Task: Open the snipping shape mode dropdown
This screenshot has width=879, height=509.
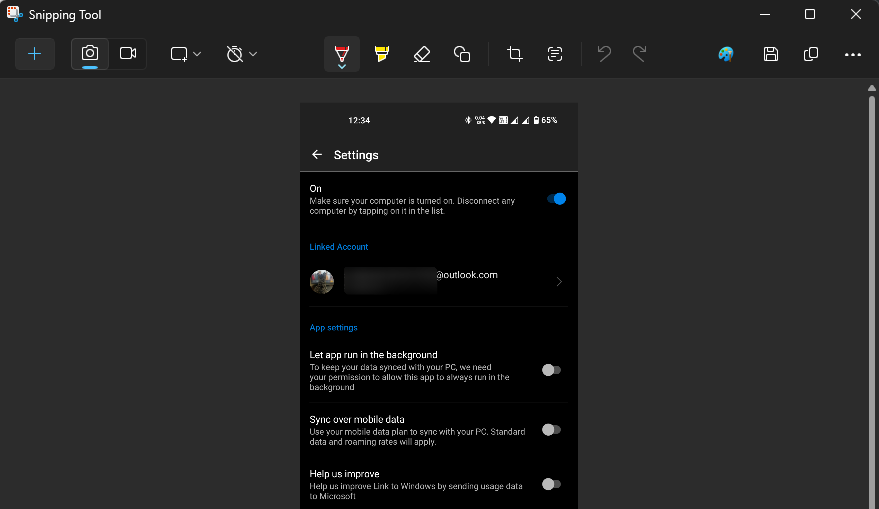Action: pos(186,54)
